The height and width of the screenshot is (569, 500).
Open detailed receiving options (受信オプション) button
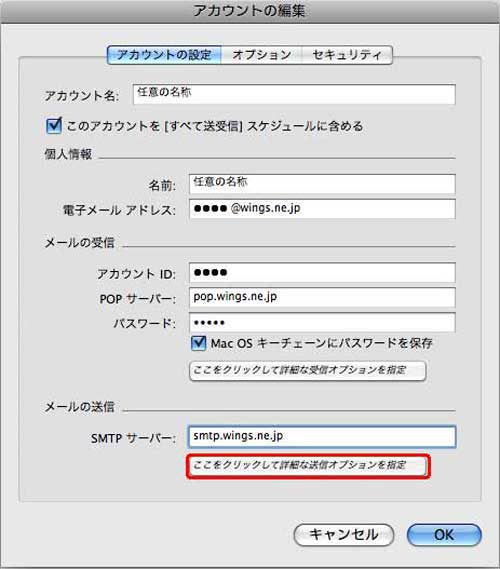(307, 371)
